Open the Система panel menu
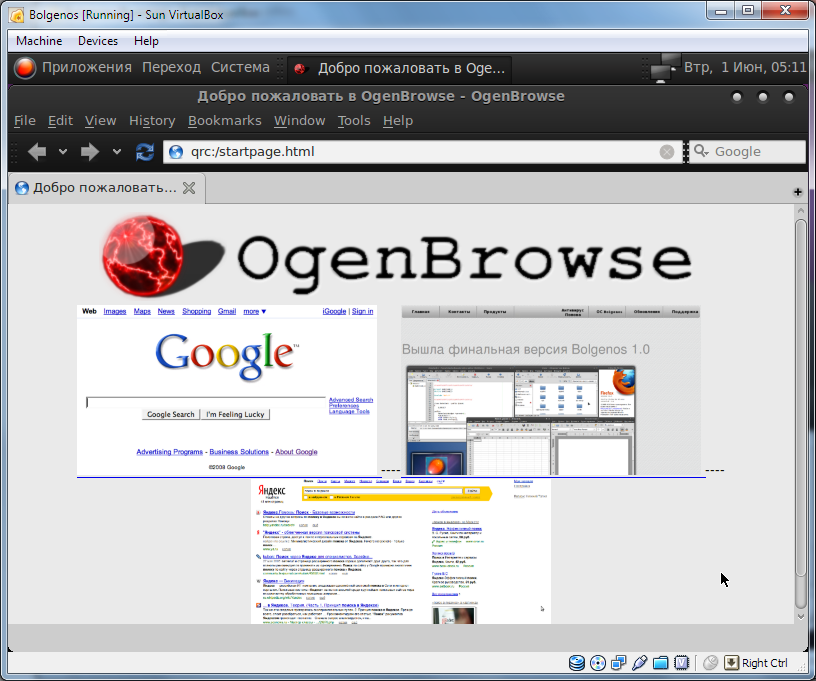 click(x=240, y=68)
